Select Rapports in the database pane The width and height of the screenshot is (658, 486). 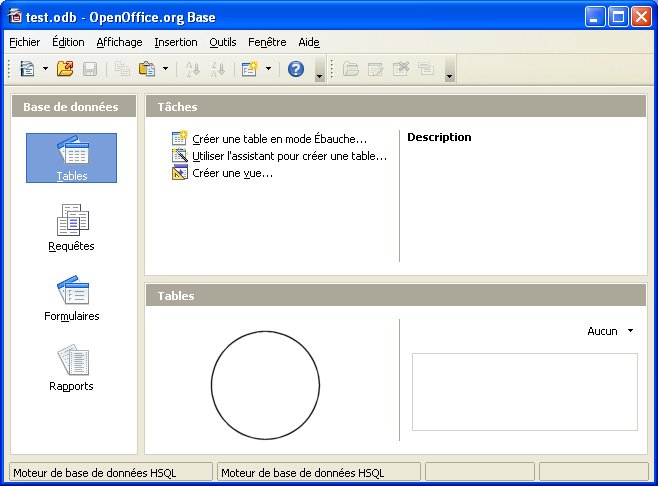pyautogui.click(x=71, y=368)
